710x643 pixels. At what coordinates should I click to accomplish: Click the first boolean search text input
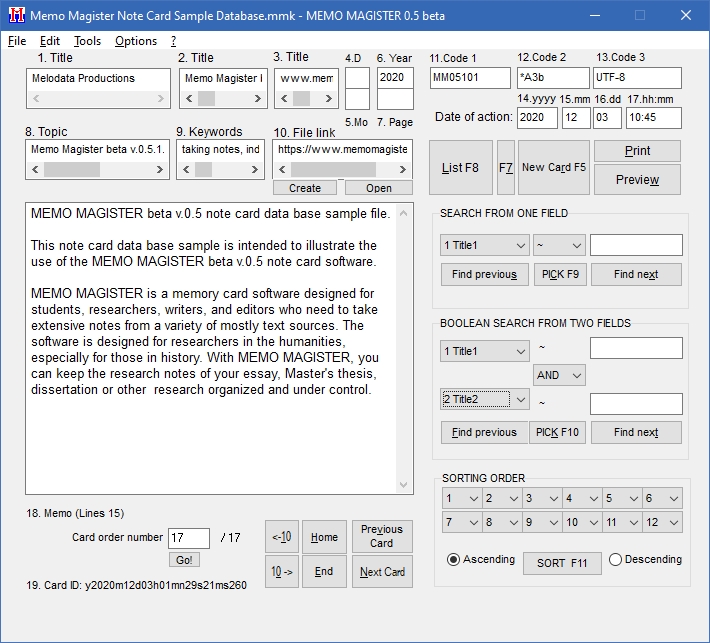click(x=636, y=348)
